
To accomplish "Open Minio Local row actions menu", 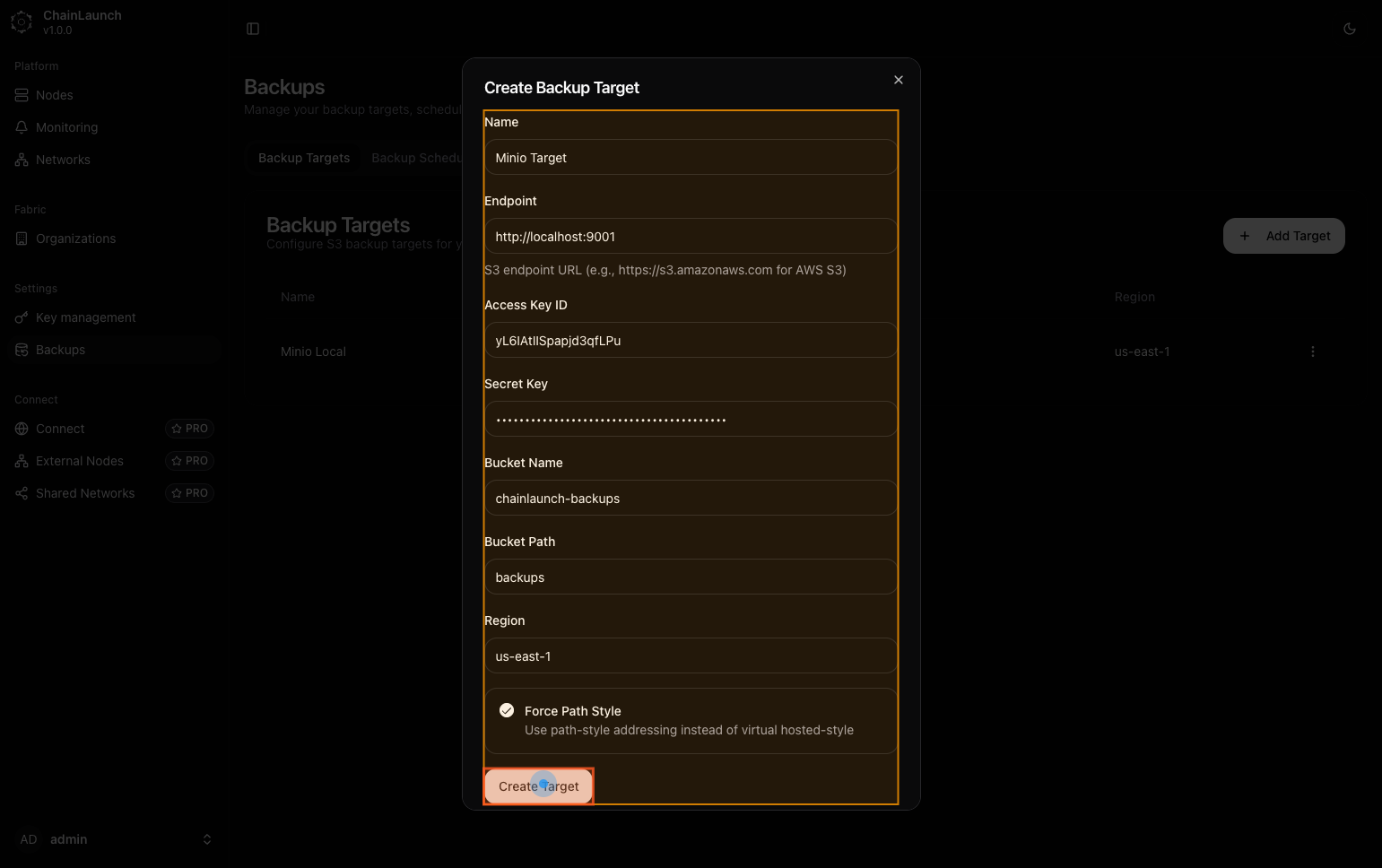I will (1312, 352).
